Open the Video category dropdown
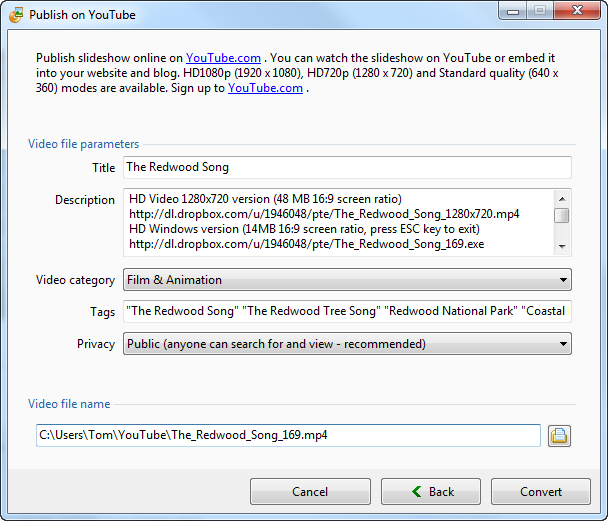The height and width of the screenshot is (521, 608). 347,279
